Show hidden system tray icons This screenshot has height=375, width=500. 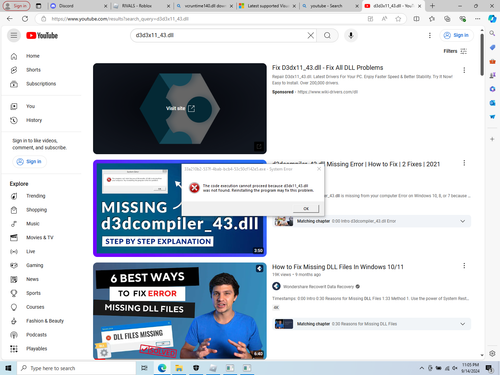421,368
